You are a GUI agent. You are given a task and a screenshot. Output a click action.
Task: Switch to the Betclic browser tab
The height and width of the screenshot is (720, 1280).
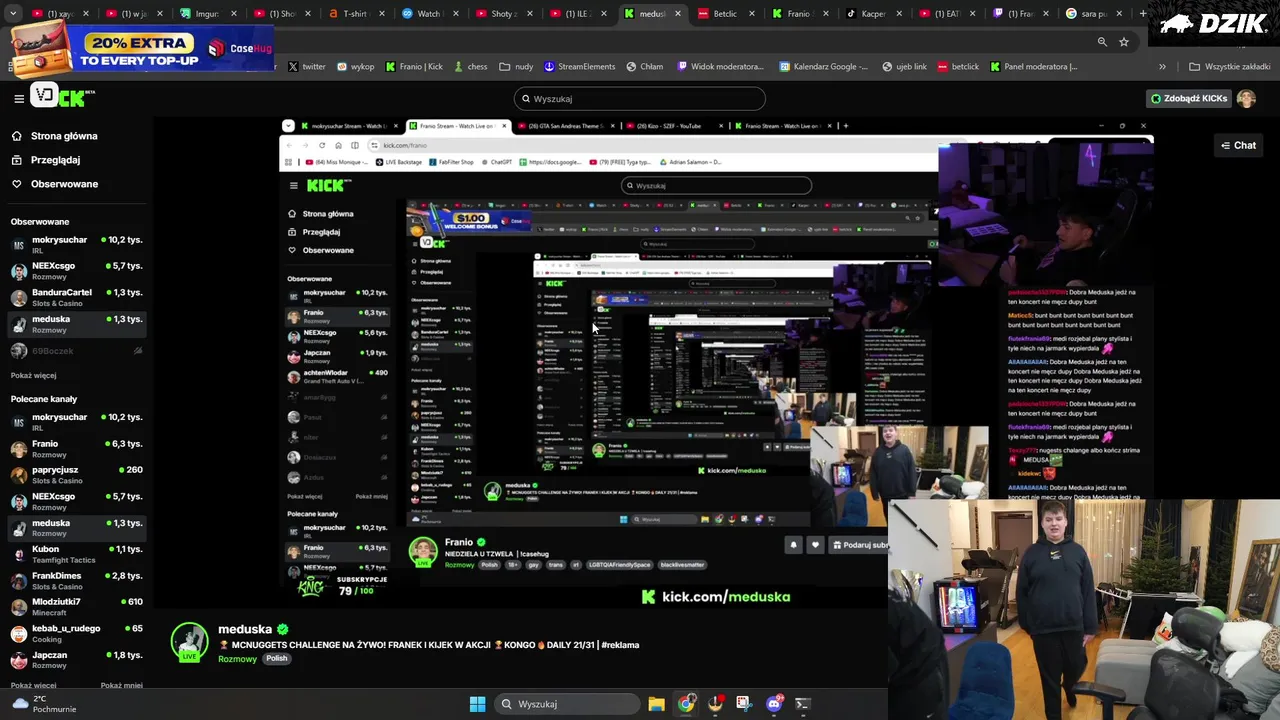click(725, 14)
